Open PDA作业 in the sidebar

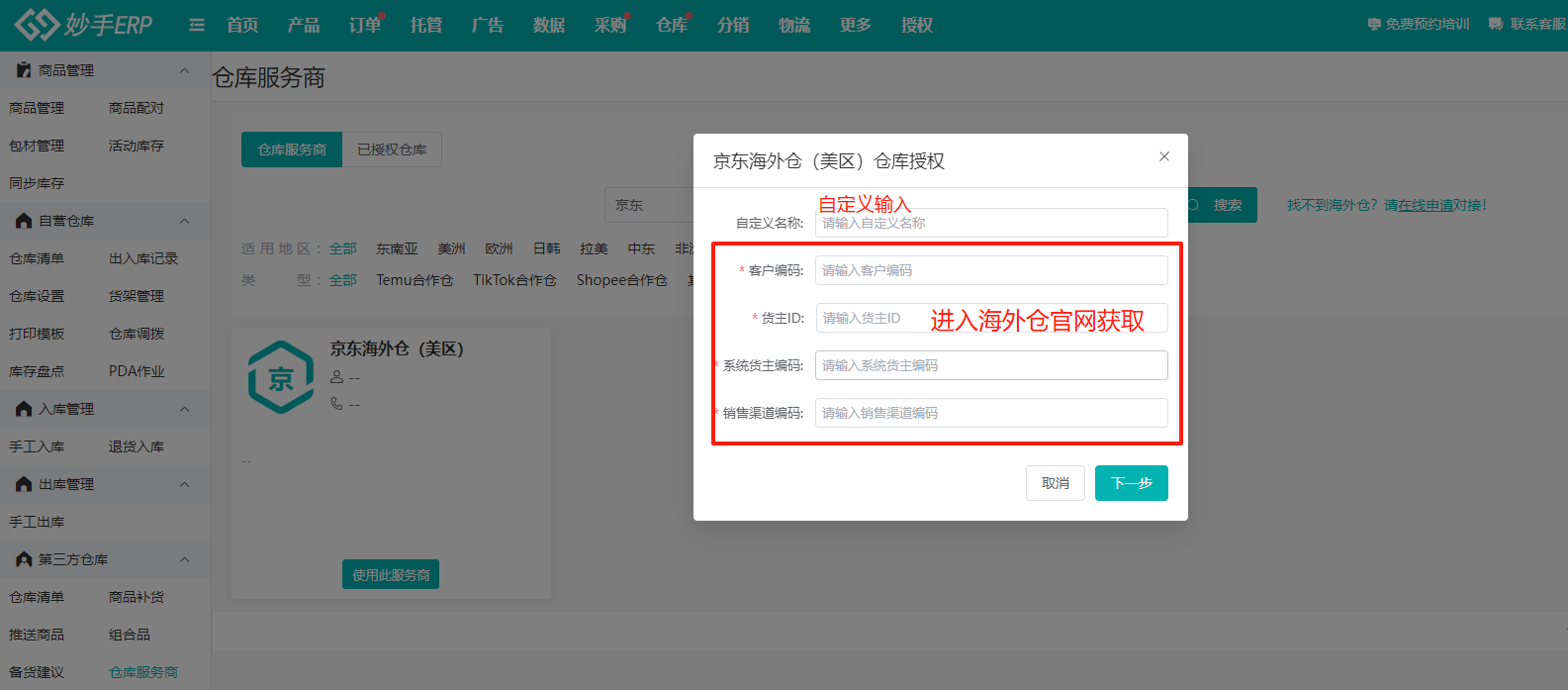point(137,371)
